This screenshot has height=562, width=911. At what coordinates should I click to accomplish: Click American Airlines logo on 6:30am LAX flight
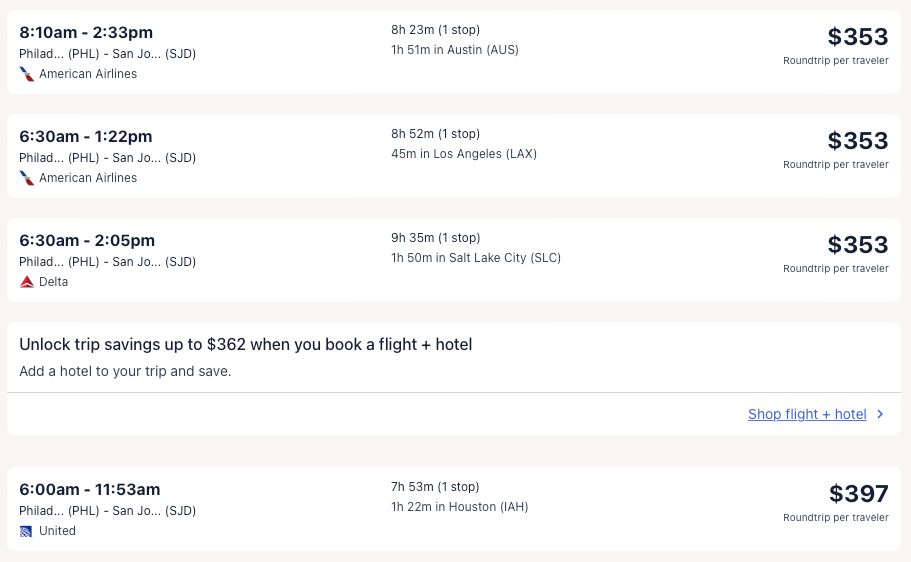[x=27, y=178]
